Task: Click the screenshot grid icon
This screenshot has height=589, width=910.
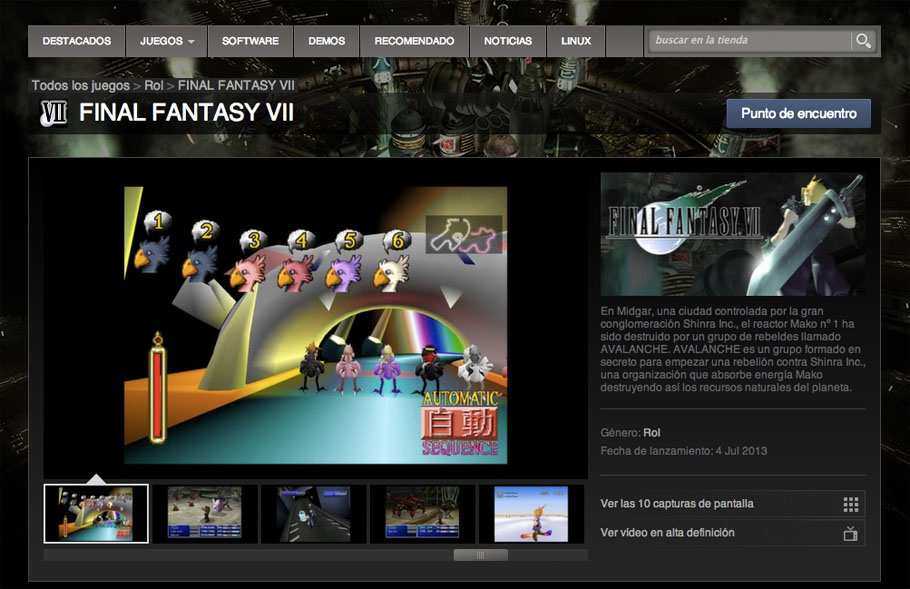Action: (x=850, y=504)
